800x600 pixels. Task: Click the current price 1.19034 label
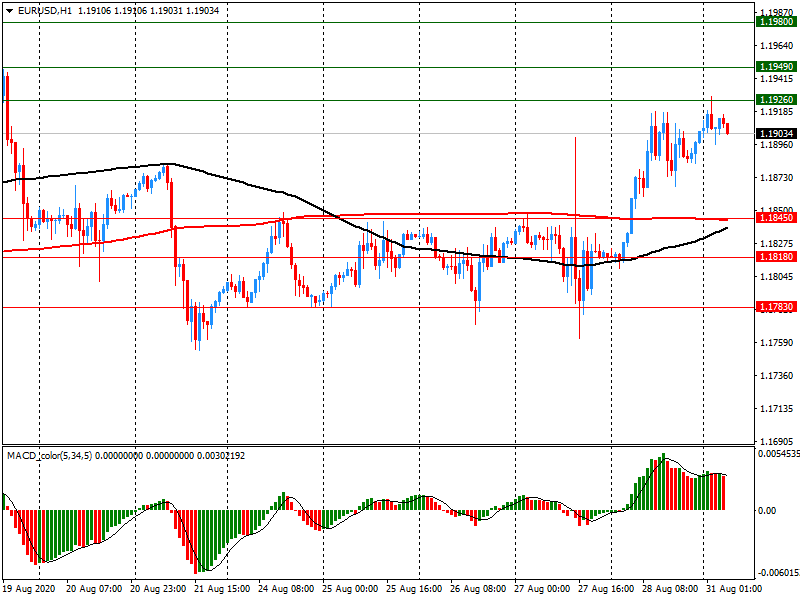tap(776, 133)
